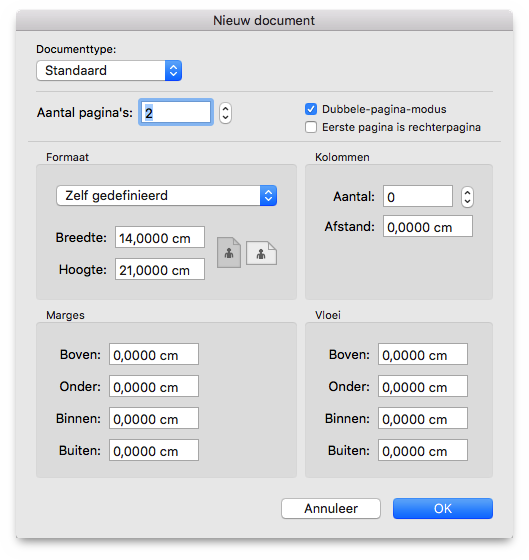Click the Kolommen Afstand field
The image size is (529, 560).
[428, 226]
